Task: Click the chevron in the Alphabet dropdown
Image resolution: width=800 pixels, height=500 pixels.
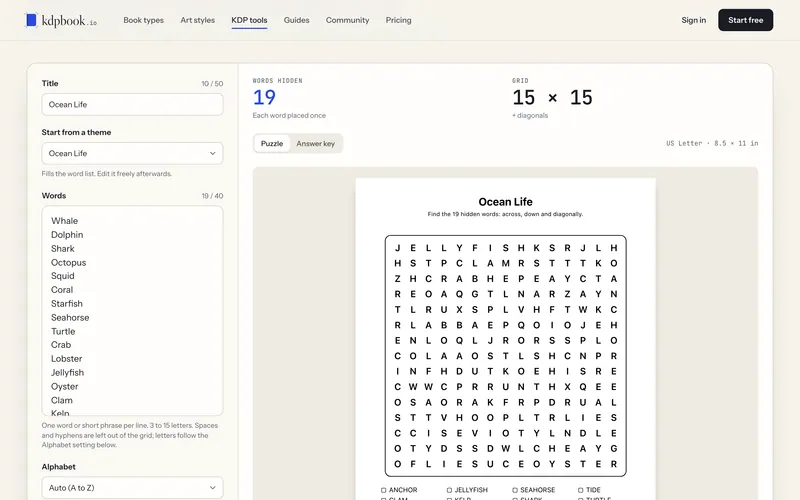Action: tap(212, 488)
